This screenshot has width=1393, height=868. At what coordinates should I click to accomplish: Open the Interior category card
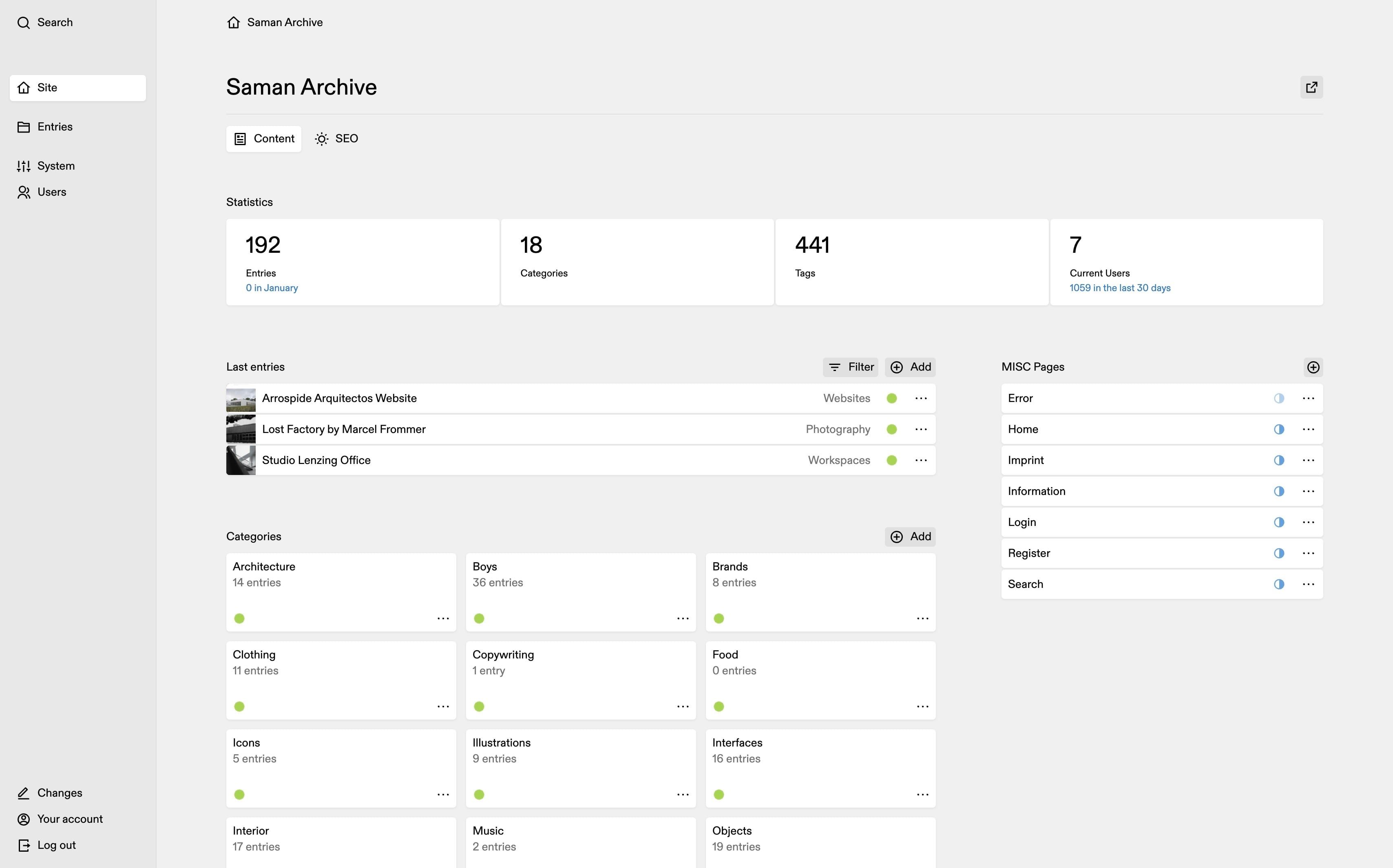tap(341, 843)
